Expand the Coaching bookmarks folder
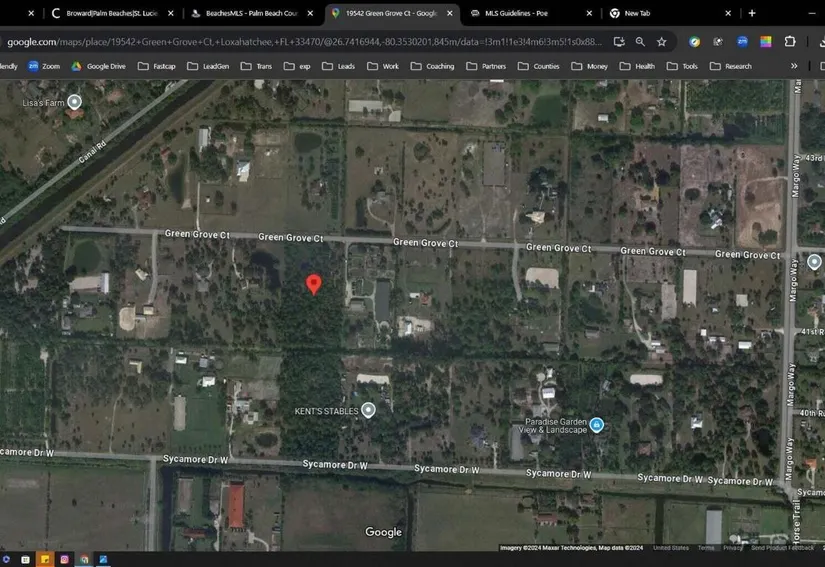Image resolution: width=825 pixels, height=567 pixels. click(x=432, y=66)
